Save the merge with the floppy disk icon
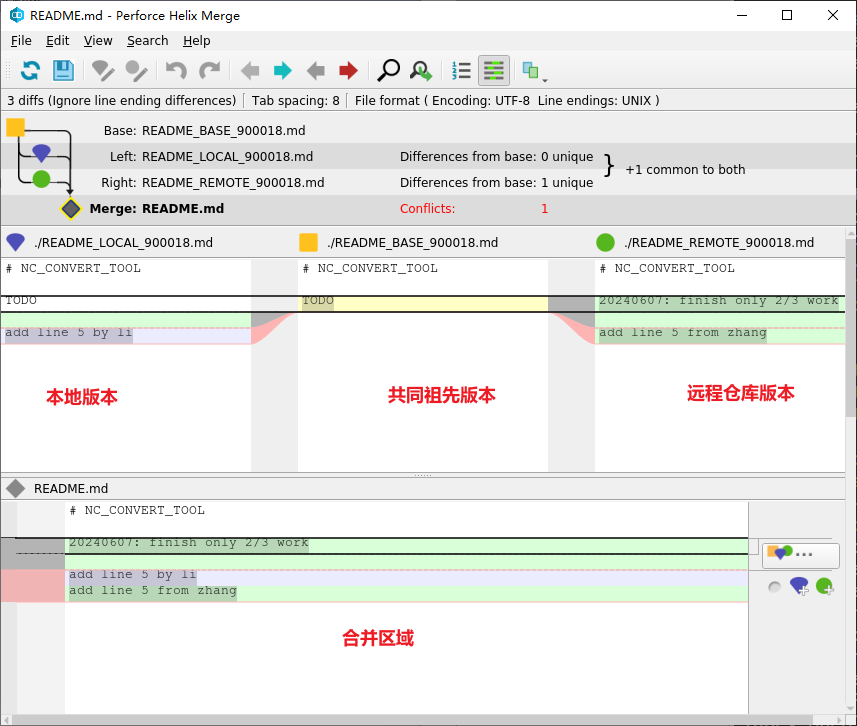857x726 pixels. 63,71
